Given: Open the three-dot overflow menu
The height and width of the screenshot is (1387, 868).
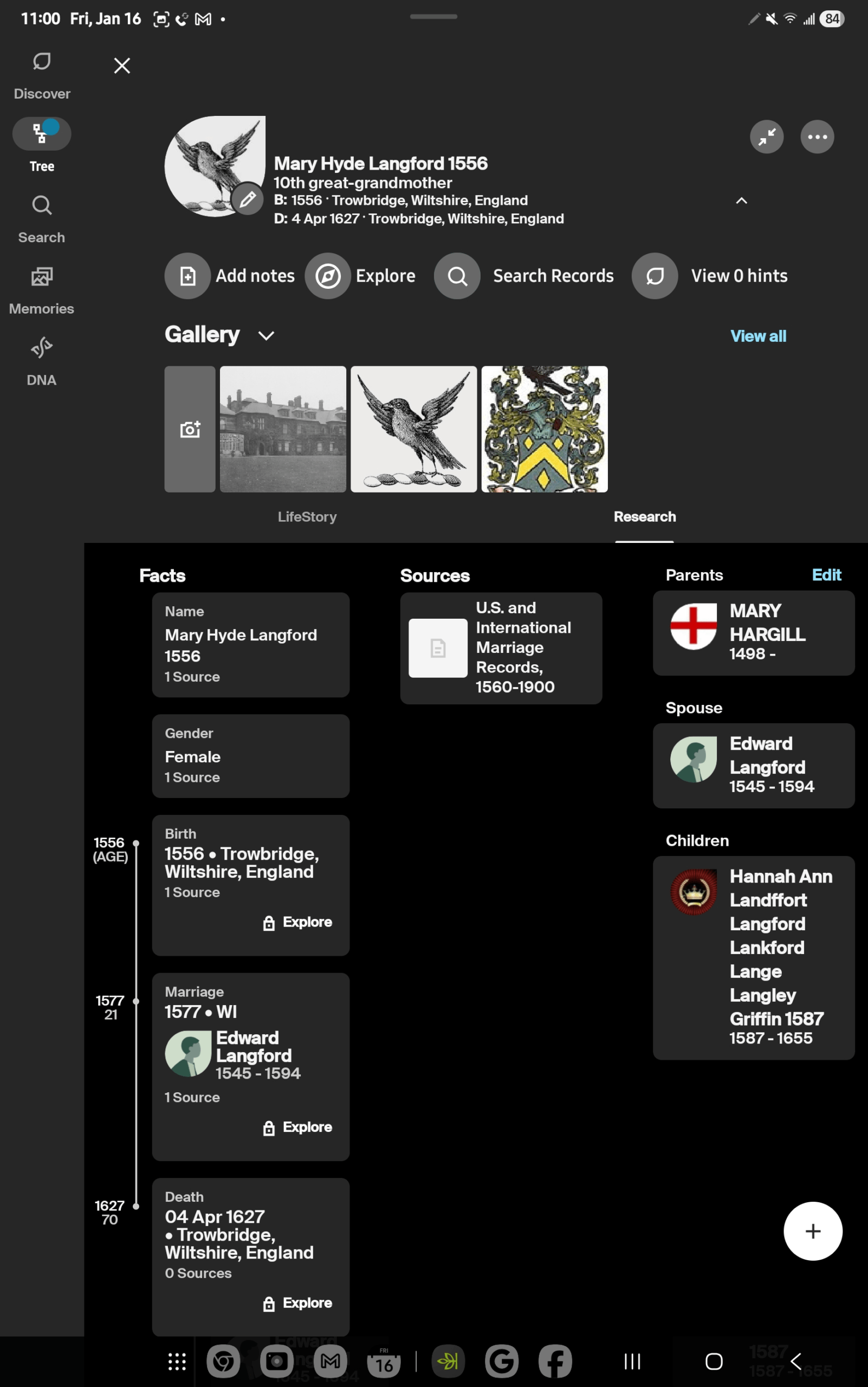Looking at the screenshot, I should click(x=817, y=137).
